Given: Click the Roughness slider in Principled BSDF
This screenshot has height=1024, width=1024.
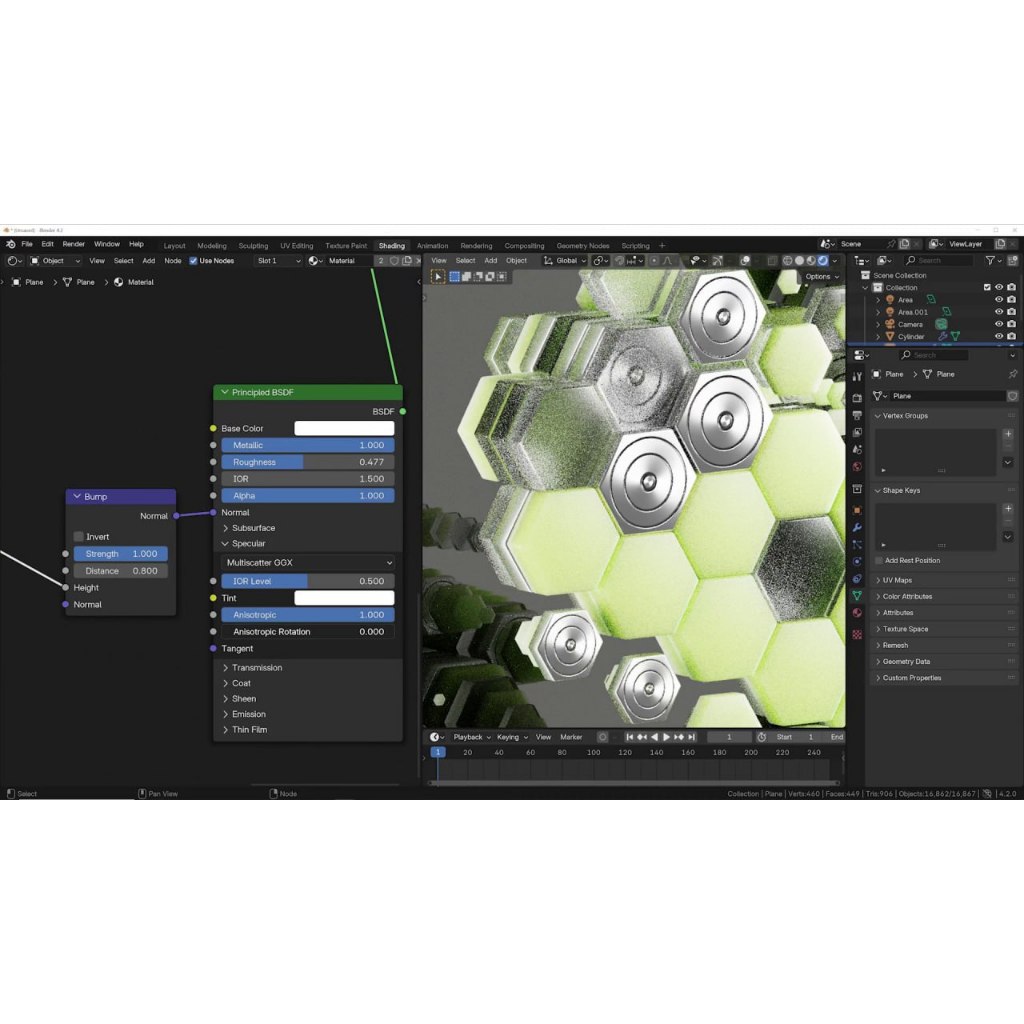Looking at the screenshot, I should (x=308, y=462).
